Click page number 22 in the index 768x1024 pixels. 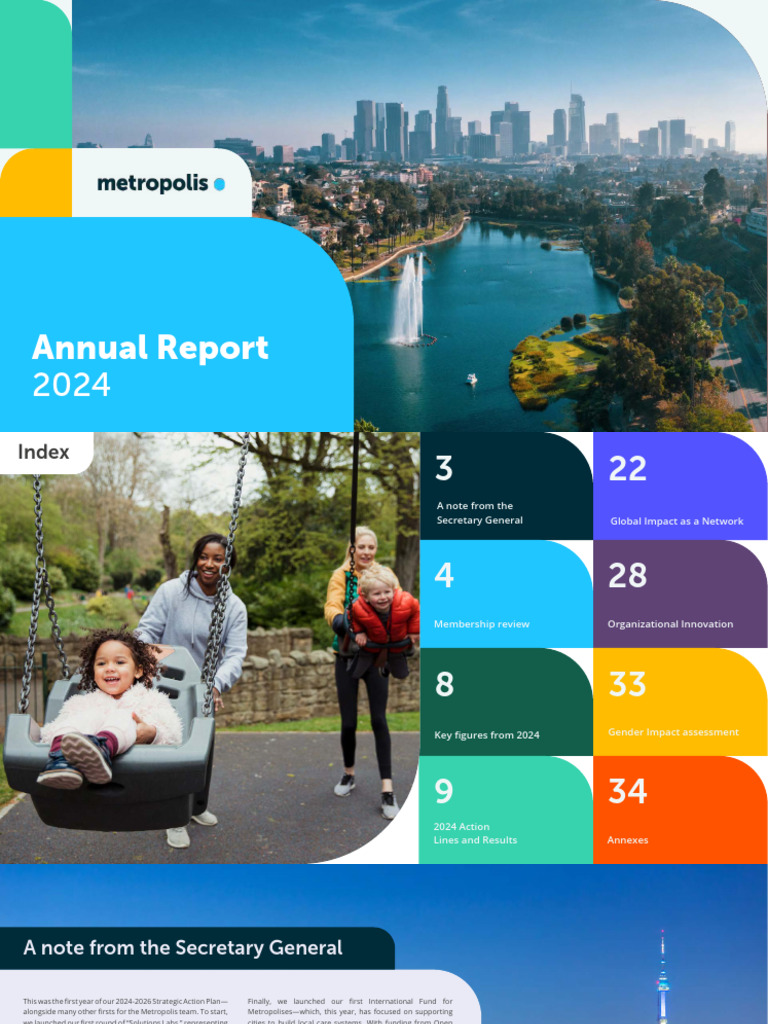click(x=628, y=468)
